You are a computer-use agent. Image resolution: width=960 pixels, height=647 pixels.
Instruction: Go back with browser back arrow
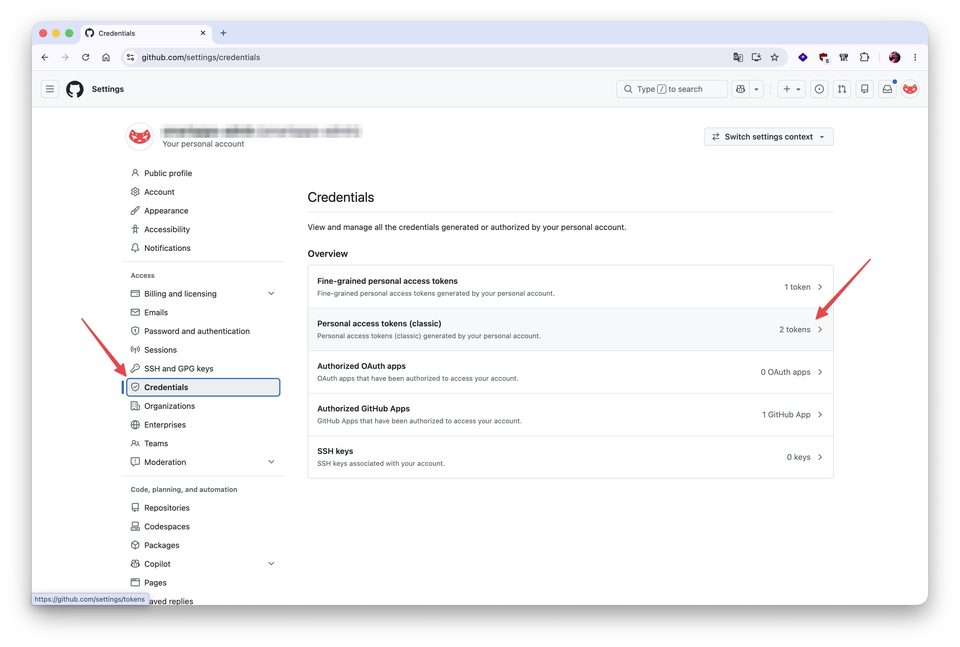point(45,57)
